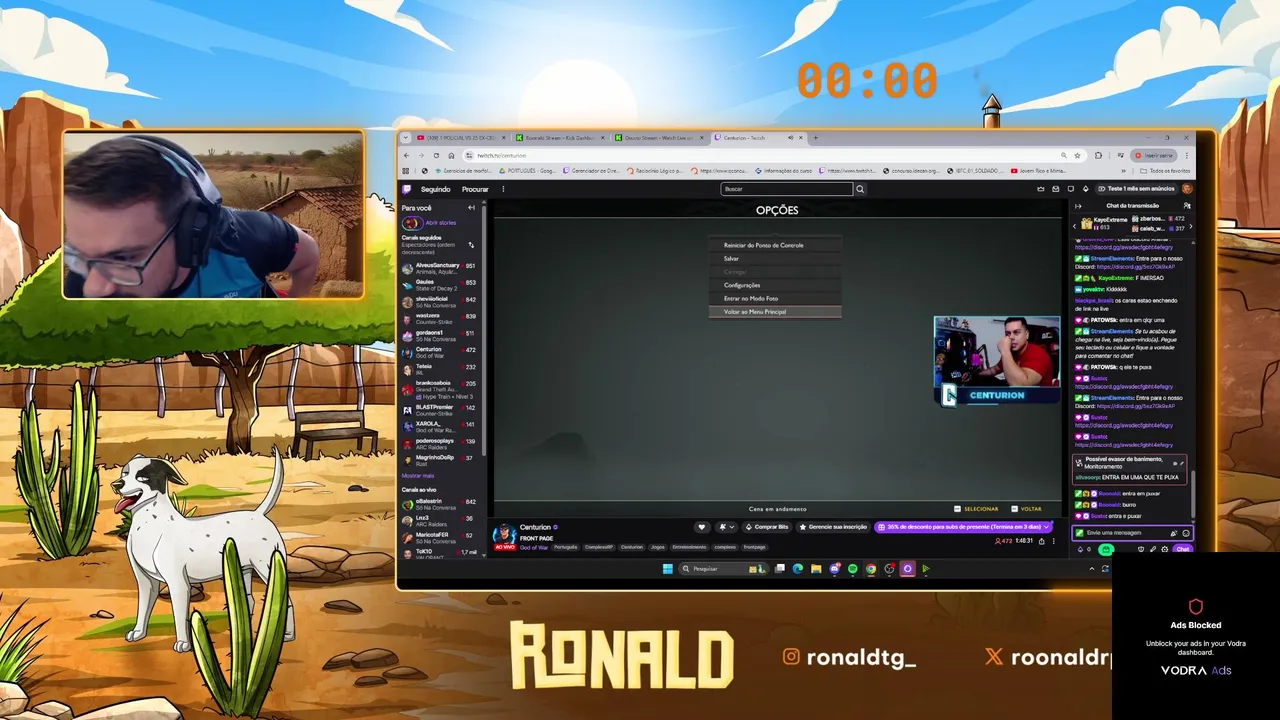The height and width of the screenshot is (720, 1280).
Task: Open the Get Bits icon in top bar
Action: [1086, 189]
